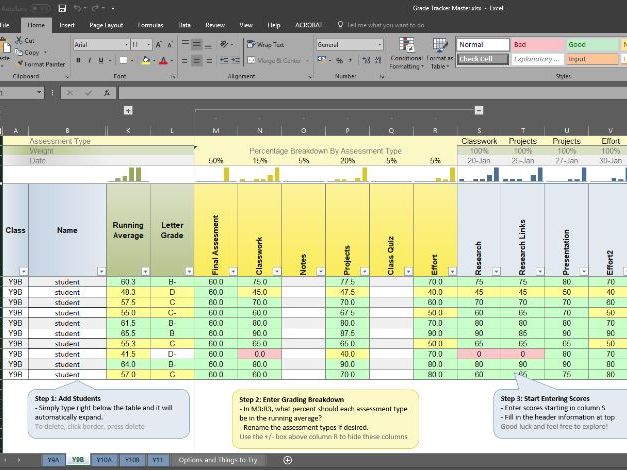Expand hidden columns with the plus box
627x470 pixels.
pos(128,109)
